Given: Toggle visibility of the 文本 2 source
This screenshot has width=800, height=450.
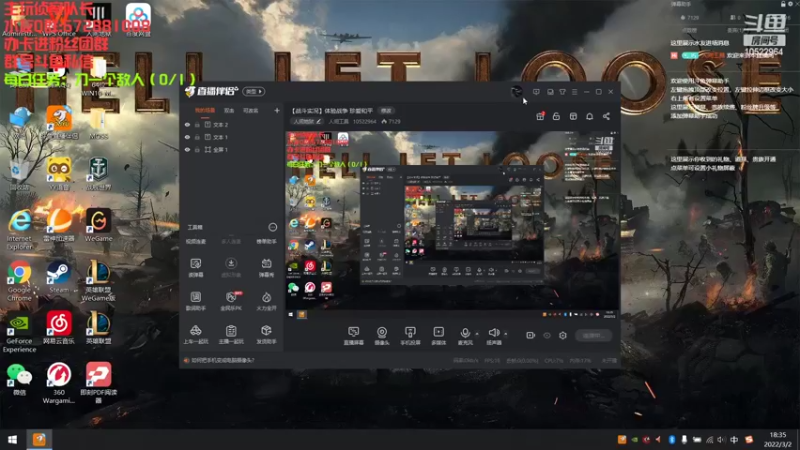Looking at the screenshot, I should pyautogui.click(x=187, y=124).
